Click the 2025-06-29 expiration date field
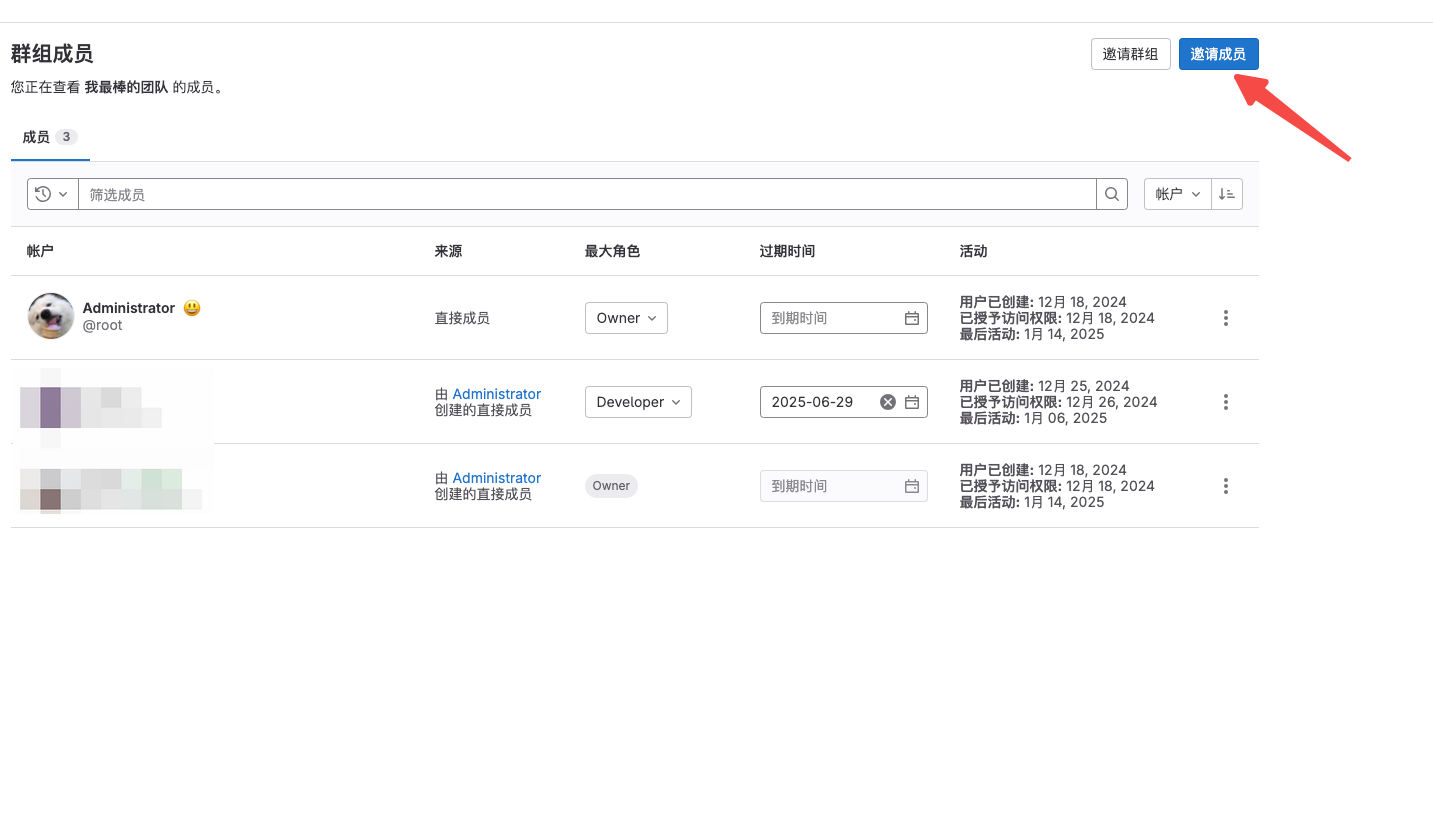Viewport: 1433px width, 835px height. point(820,402)
